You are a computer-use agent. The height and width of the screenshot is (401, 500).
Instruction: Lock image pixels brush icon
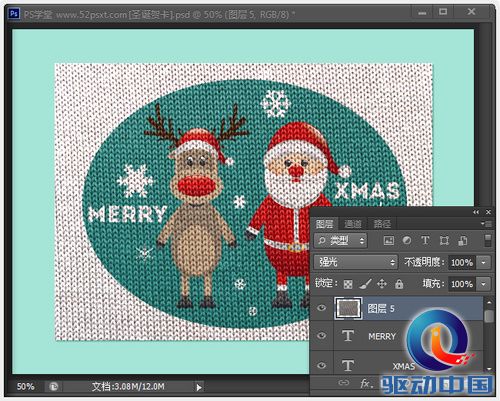[365, 284]
